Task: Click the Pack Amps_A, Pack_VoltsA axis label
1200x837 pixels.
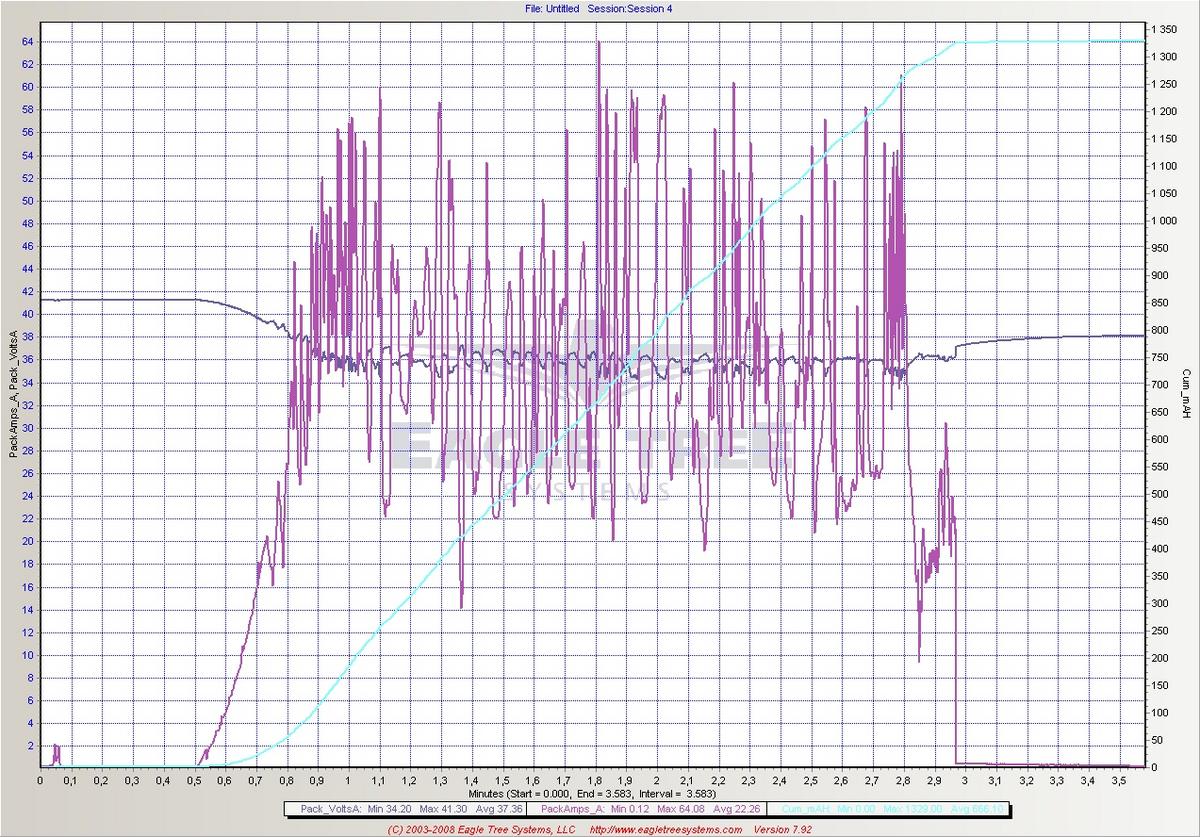Action: pyautogui.click(x=12, y=395)
